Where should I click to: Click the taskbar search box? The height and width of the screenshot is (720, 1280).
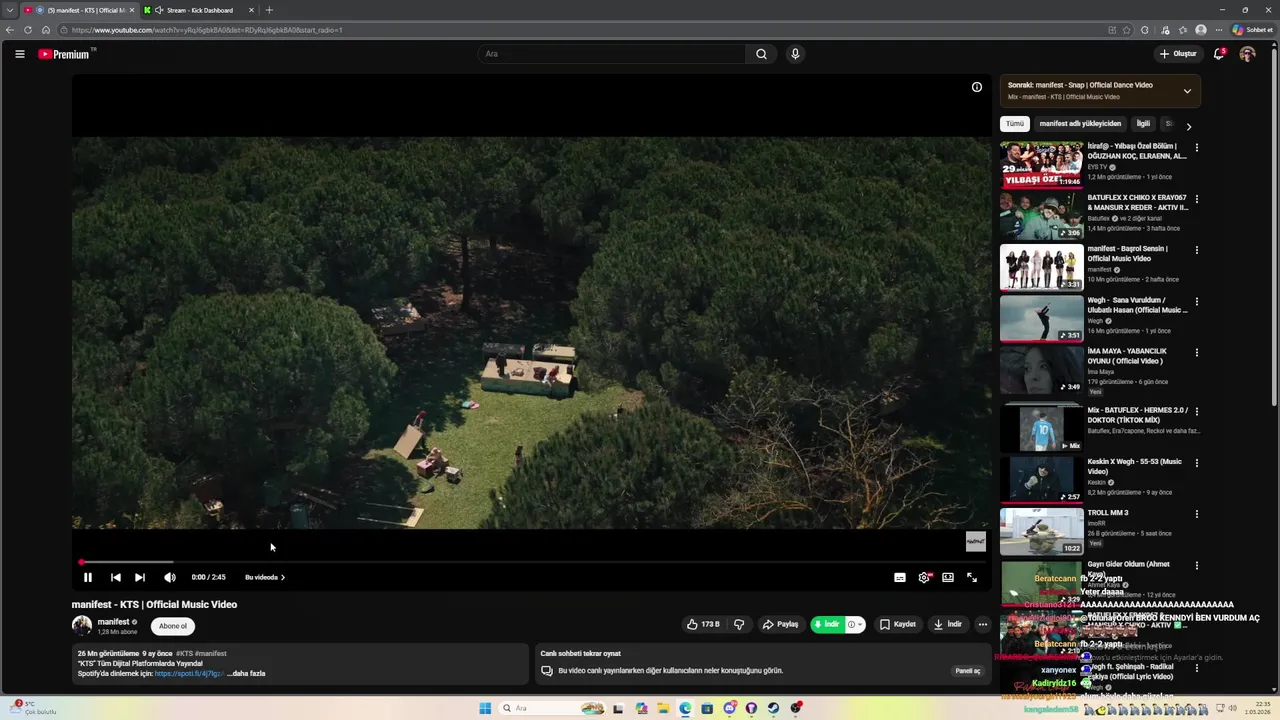[x=554, y=708]
